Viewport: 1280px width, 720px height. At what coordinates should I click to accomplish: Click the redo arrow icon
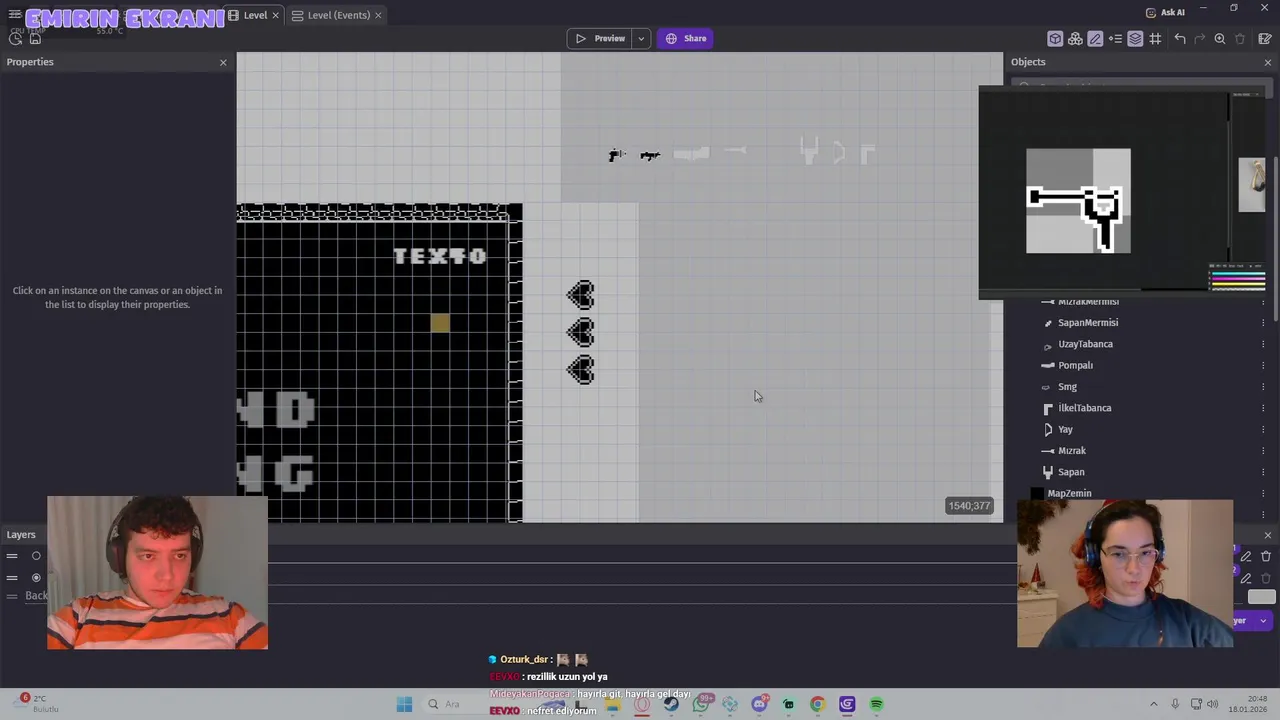1200,38
